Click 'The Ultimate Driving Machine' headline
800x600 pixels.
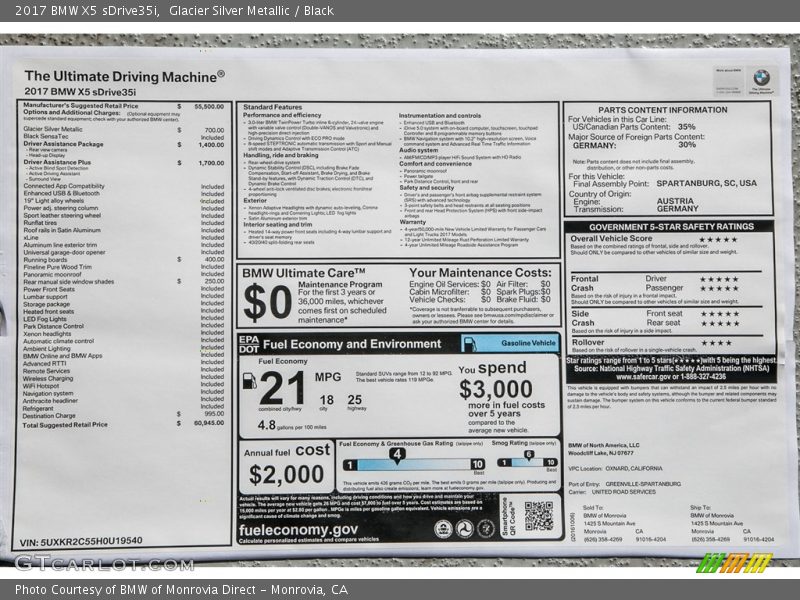[124, 77]
